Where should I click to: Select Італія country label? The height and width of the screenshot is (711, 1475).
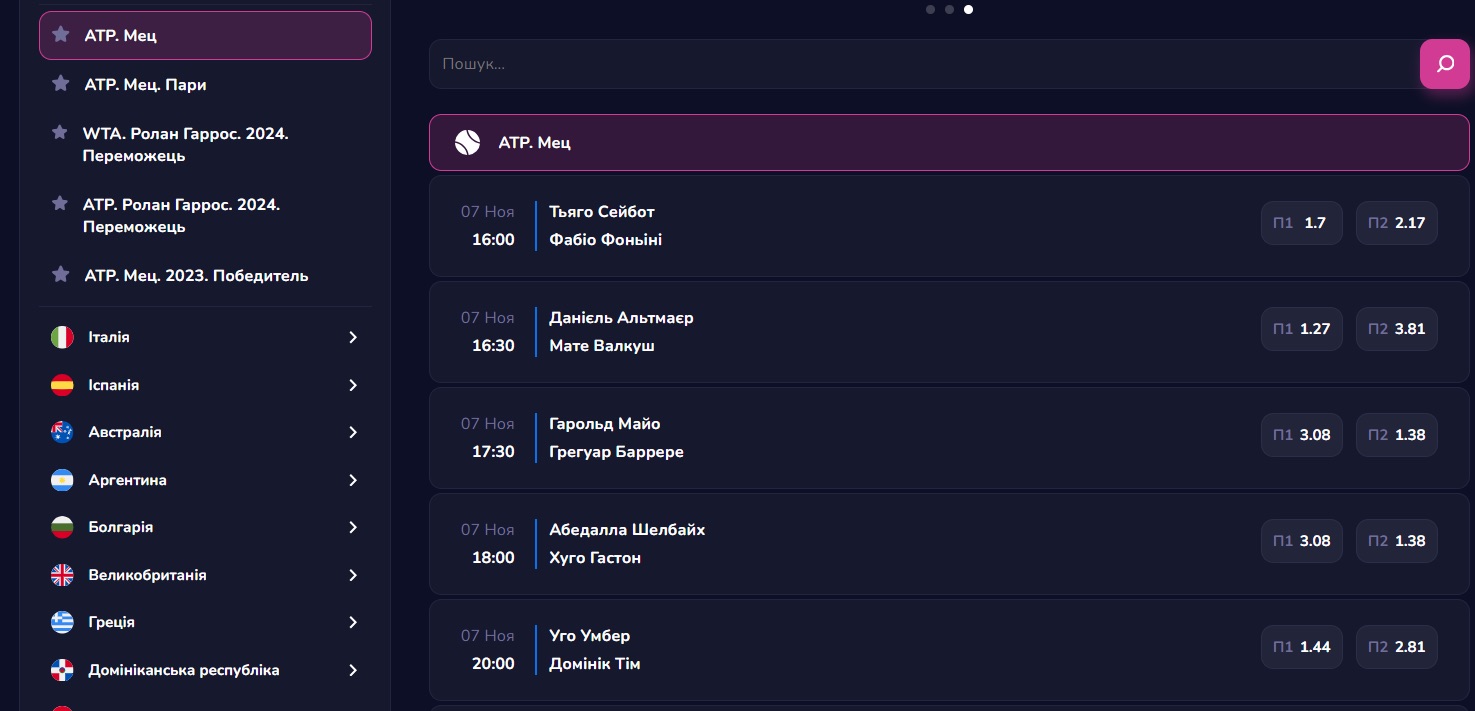[x=109, y=337]
